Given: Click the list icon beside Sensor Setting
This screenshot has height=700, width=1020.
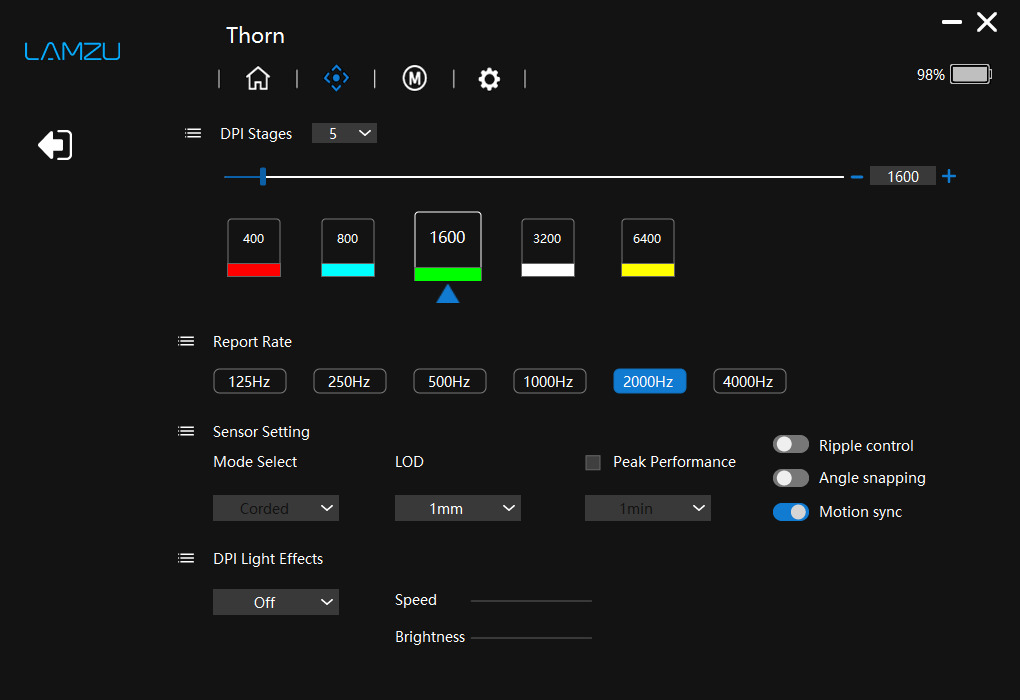Looking at the screenshot, I should (x=186, y=431).
